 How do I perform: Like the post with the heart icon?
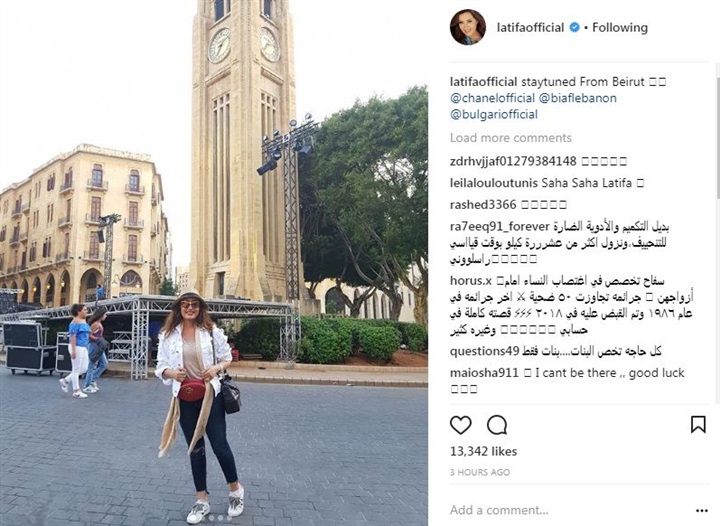pyautogui.click(x=461, y=425)
